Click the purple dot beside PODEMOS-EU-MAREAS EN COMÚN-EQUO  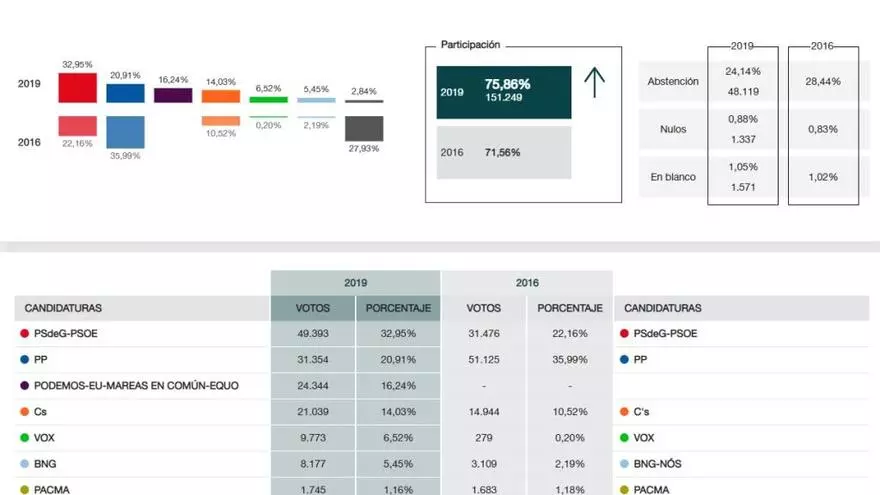23,385
